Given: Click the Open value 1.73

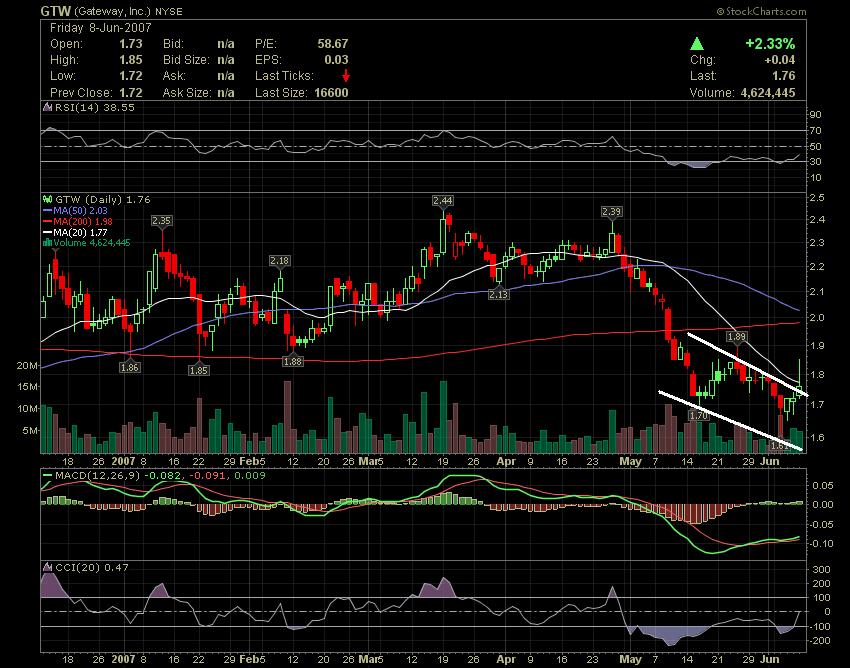Looking at the screenshot, I should [131, 44].
